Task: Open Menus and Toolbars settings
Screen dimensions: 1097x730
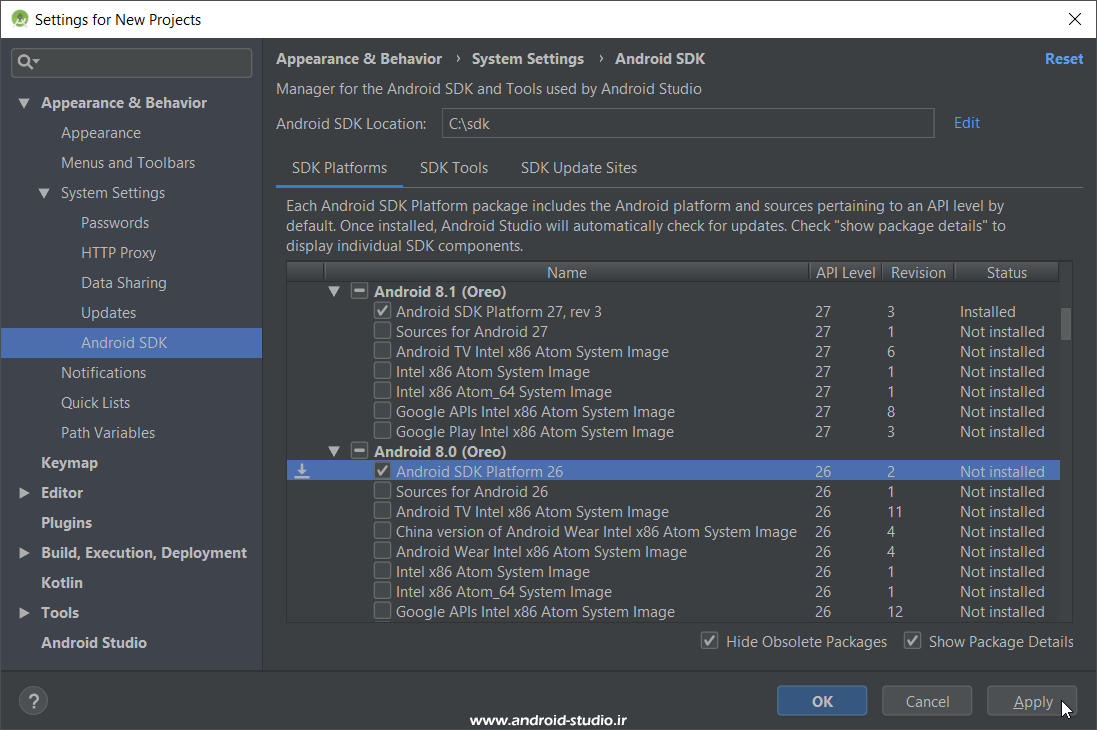Action: click(128, 163)
